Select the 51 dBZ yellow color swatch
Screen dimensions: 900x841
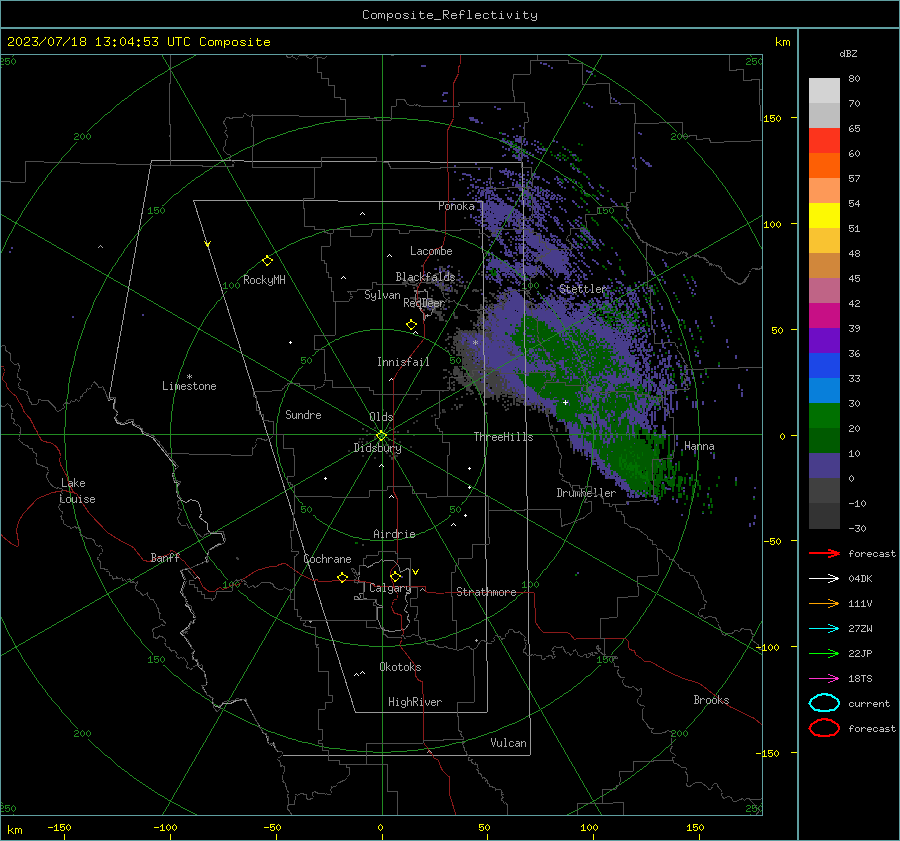[x=824, y=215]
